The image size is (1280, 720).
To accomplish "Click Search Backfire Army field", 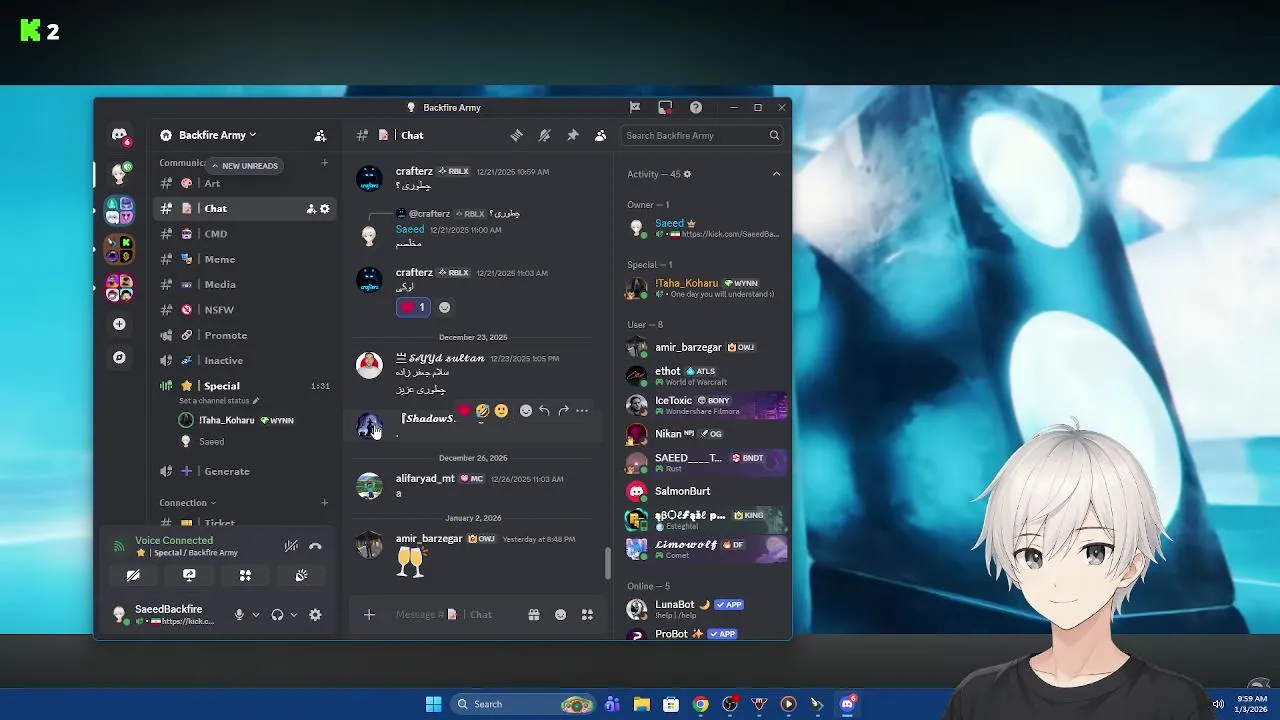I will click(702, 135).
